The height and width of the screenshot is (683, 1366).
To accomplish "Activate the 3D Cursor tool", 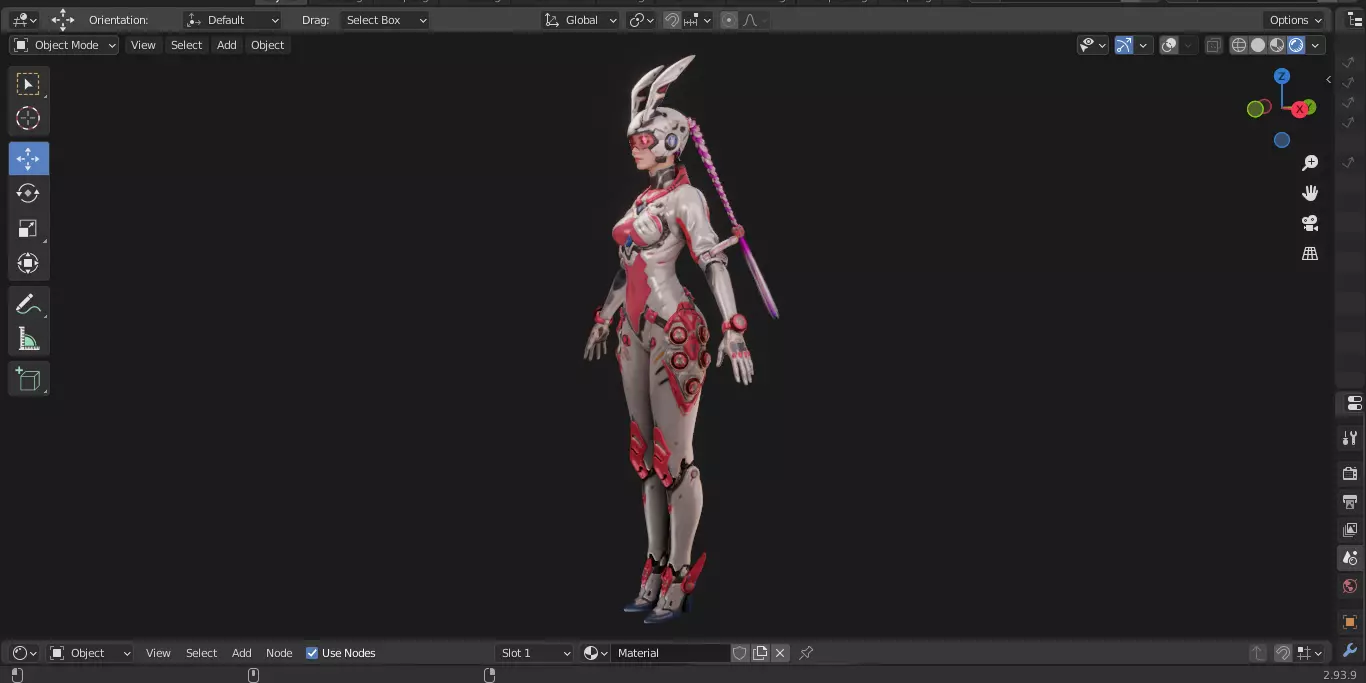I will [x=28, y=119].
